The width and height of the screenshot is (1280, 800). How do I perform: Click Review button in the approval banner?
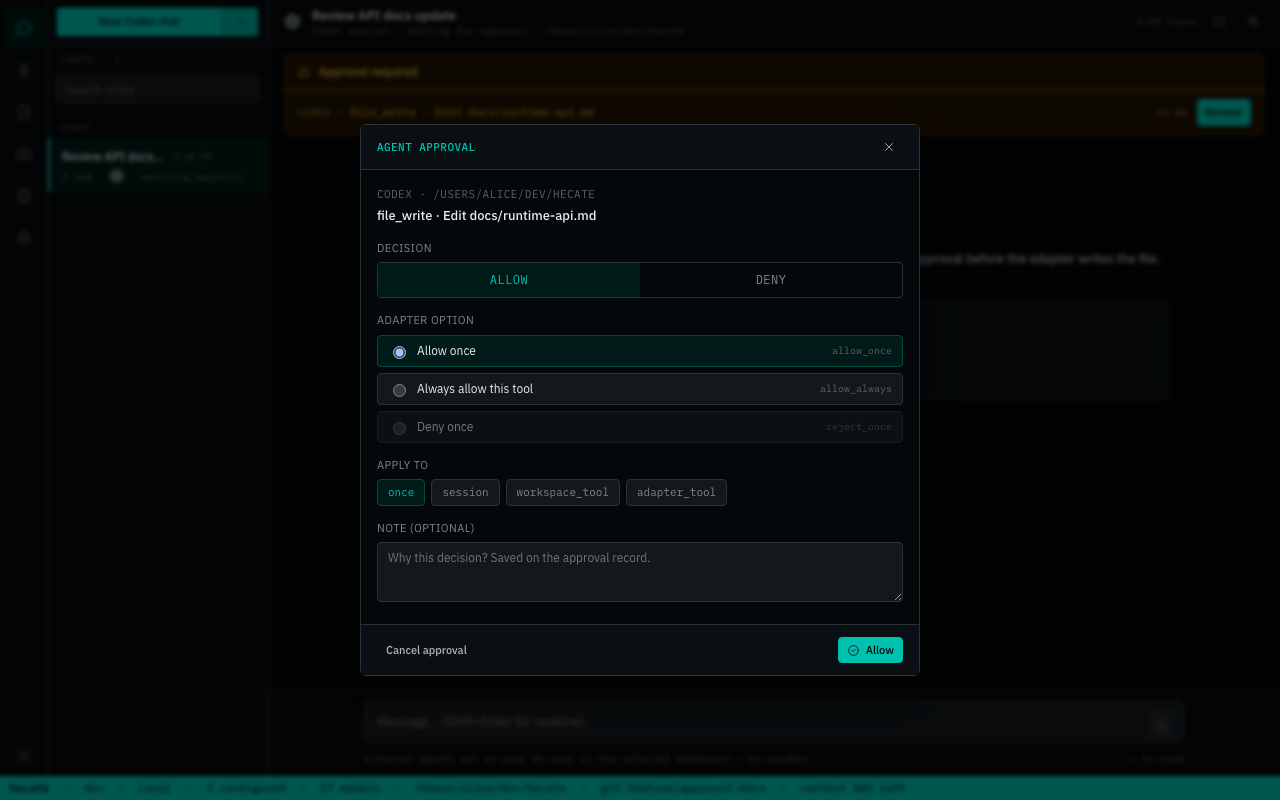[1223, 112]
